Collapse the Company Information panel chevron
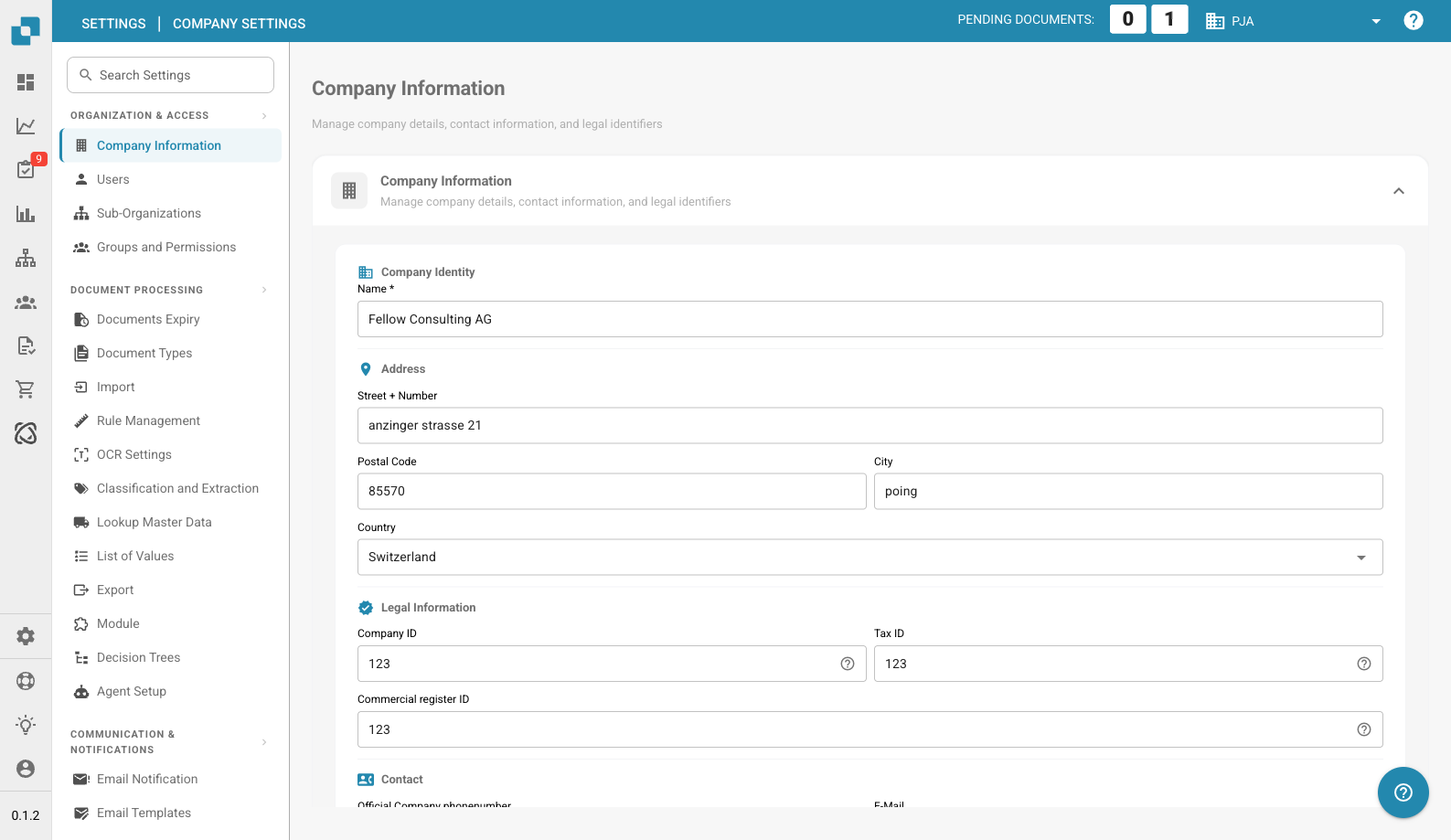This screenshot has width=1451, height=840. click(x=1399, y=191)
